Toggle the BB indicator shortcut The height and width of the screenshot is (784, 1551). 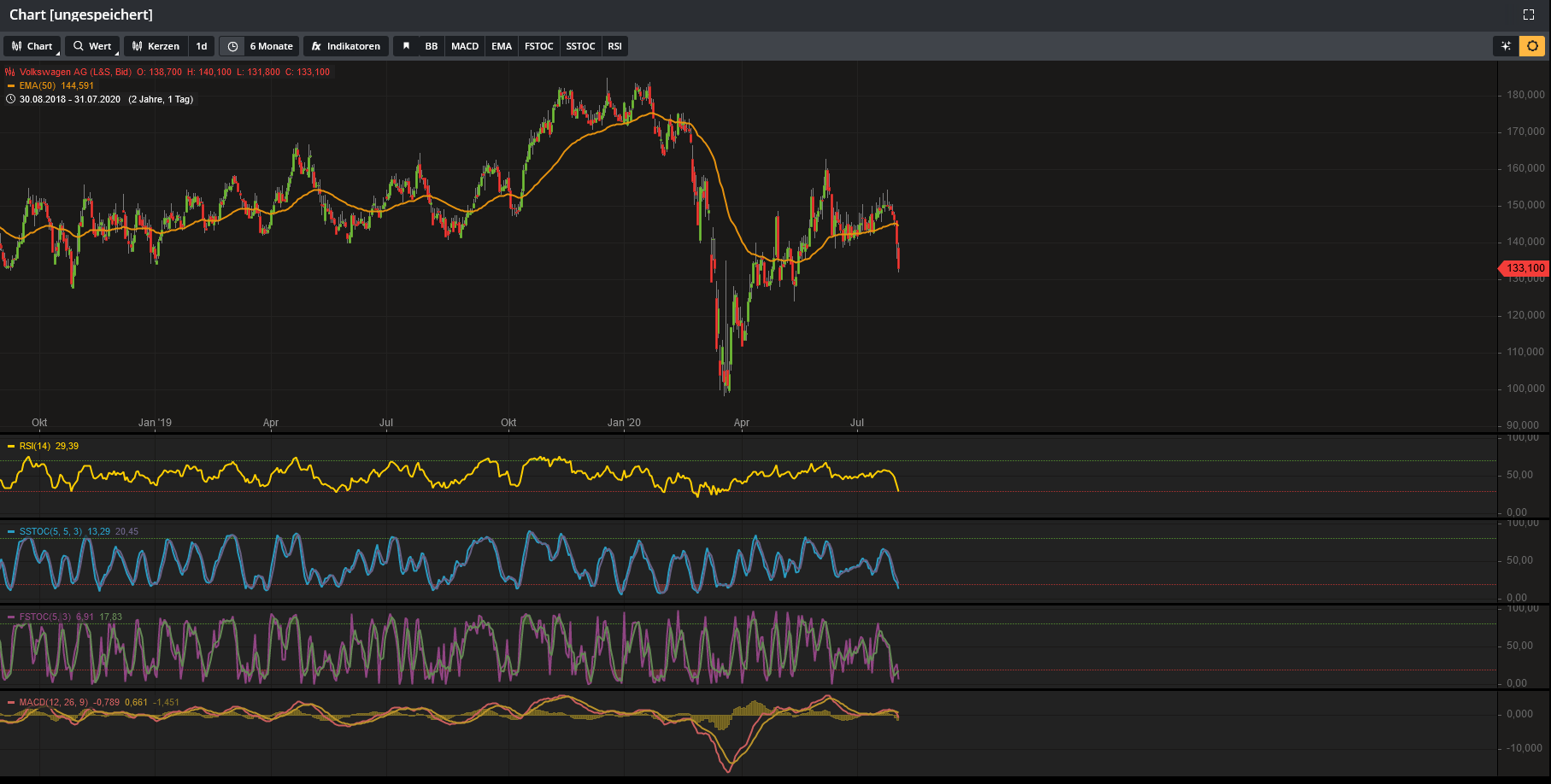[432, 46]
